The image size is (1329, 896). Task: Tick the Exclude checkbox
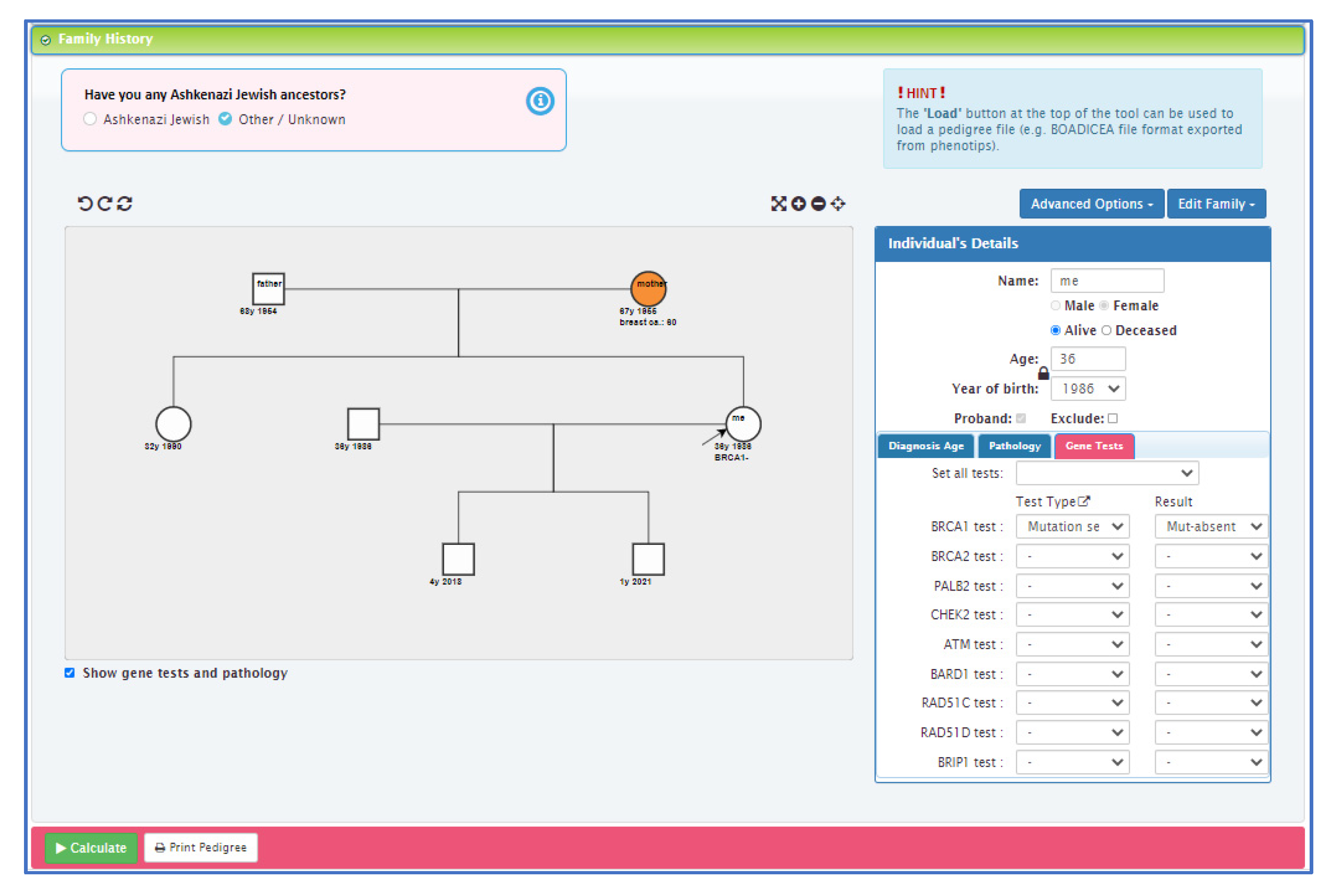[x=1113, y=418]
